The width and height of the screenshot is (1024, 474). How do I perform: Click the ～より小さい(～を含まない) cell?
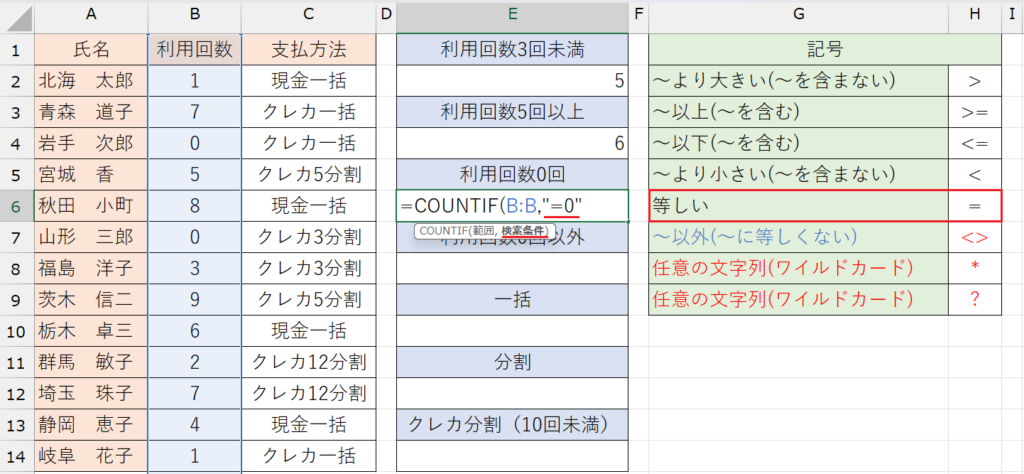(x=799, y=175)
